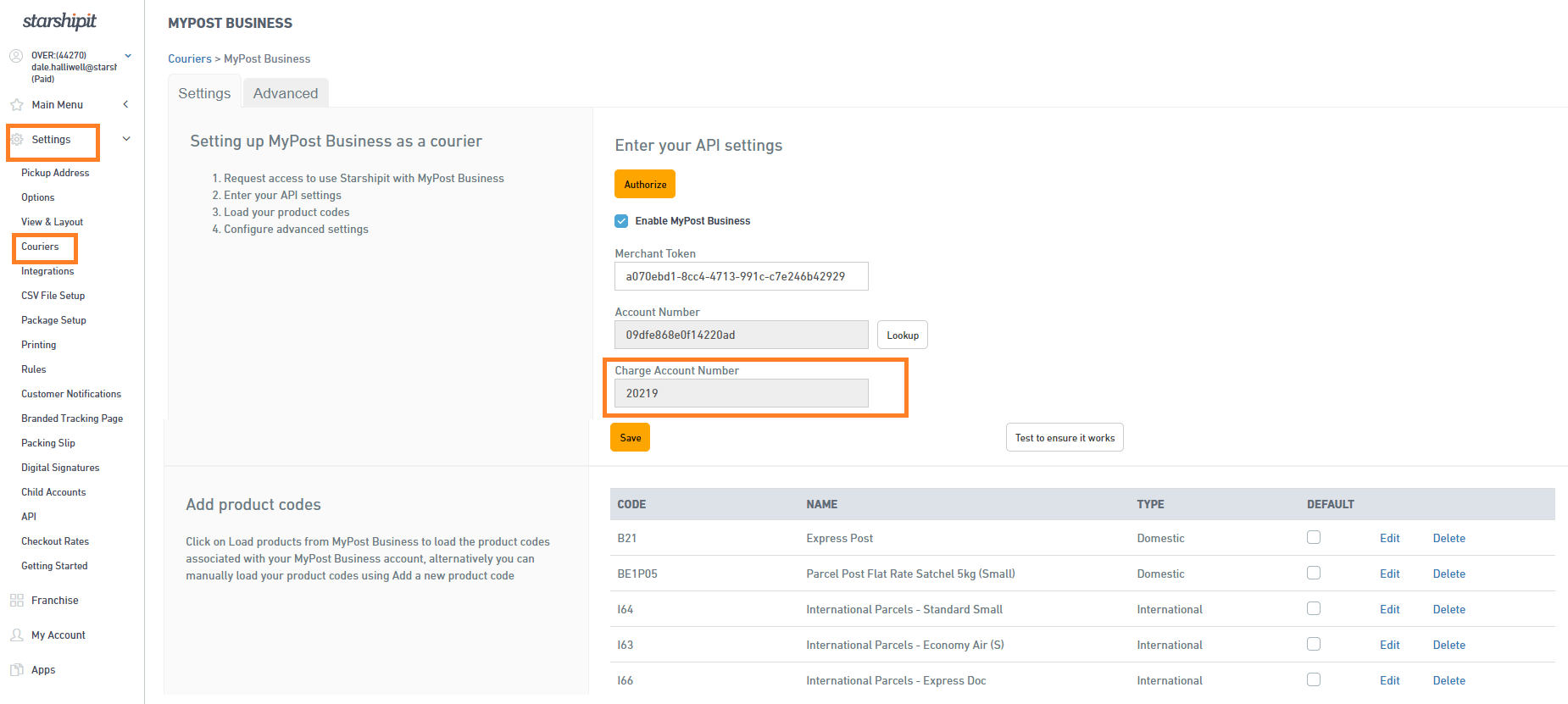Screen dimensions: 1568x704
Task: Tick default checkbox for BE1P05 satchel
Action: point(1314,573)
